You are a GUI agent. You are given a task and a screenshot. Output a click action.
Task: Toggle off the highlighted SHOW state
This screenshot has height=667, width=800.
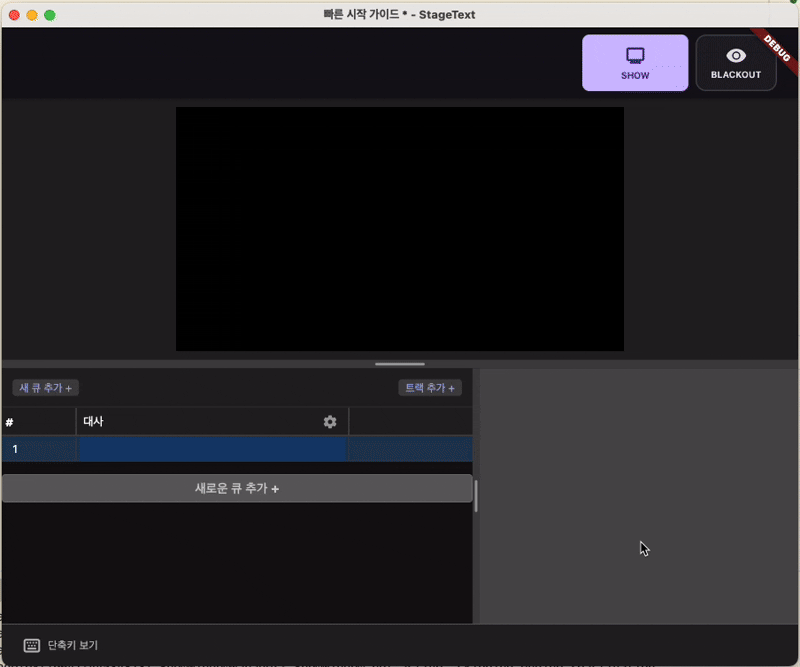[635, 62]
